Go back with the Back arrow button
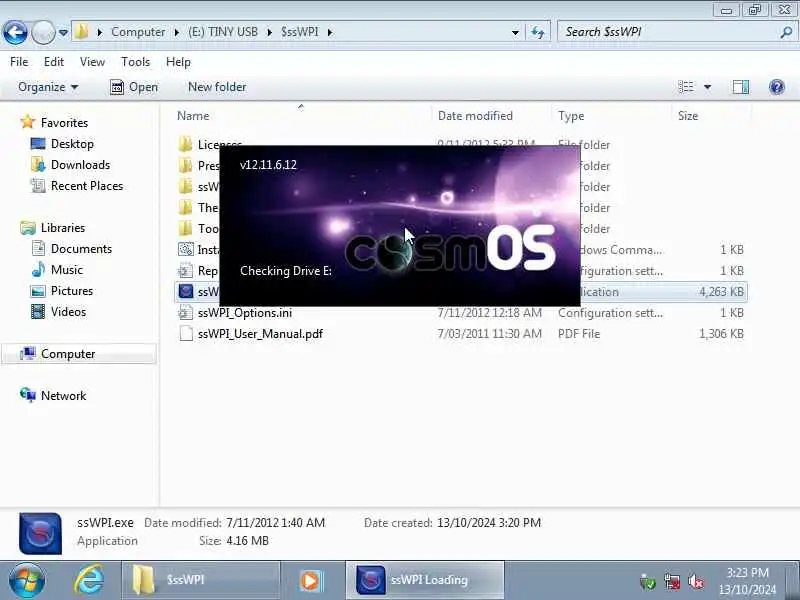This screenshot has height=600, width=800. [x=15, y=32]
